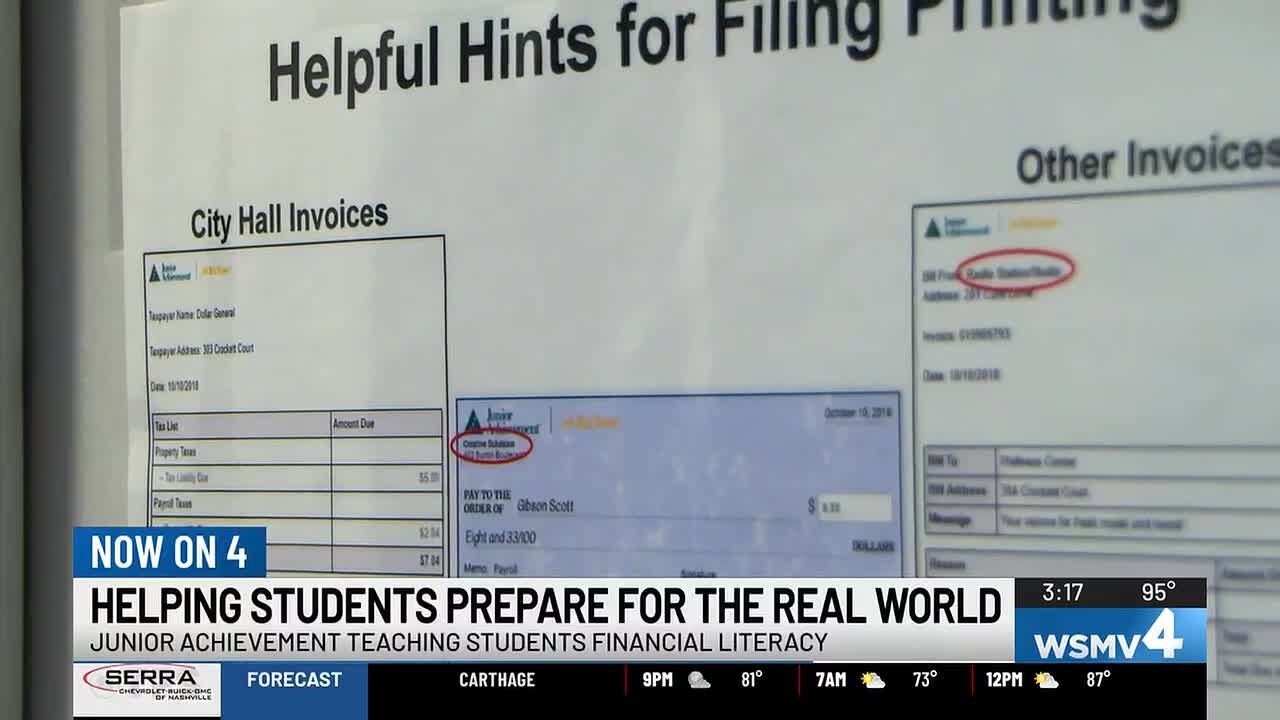Click the "Other Invoices" heading
Image resolution: width=1280 pixels, height=720 pixels.
tap(1148, 159)
